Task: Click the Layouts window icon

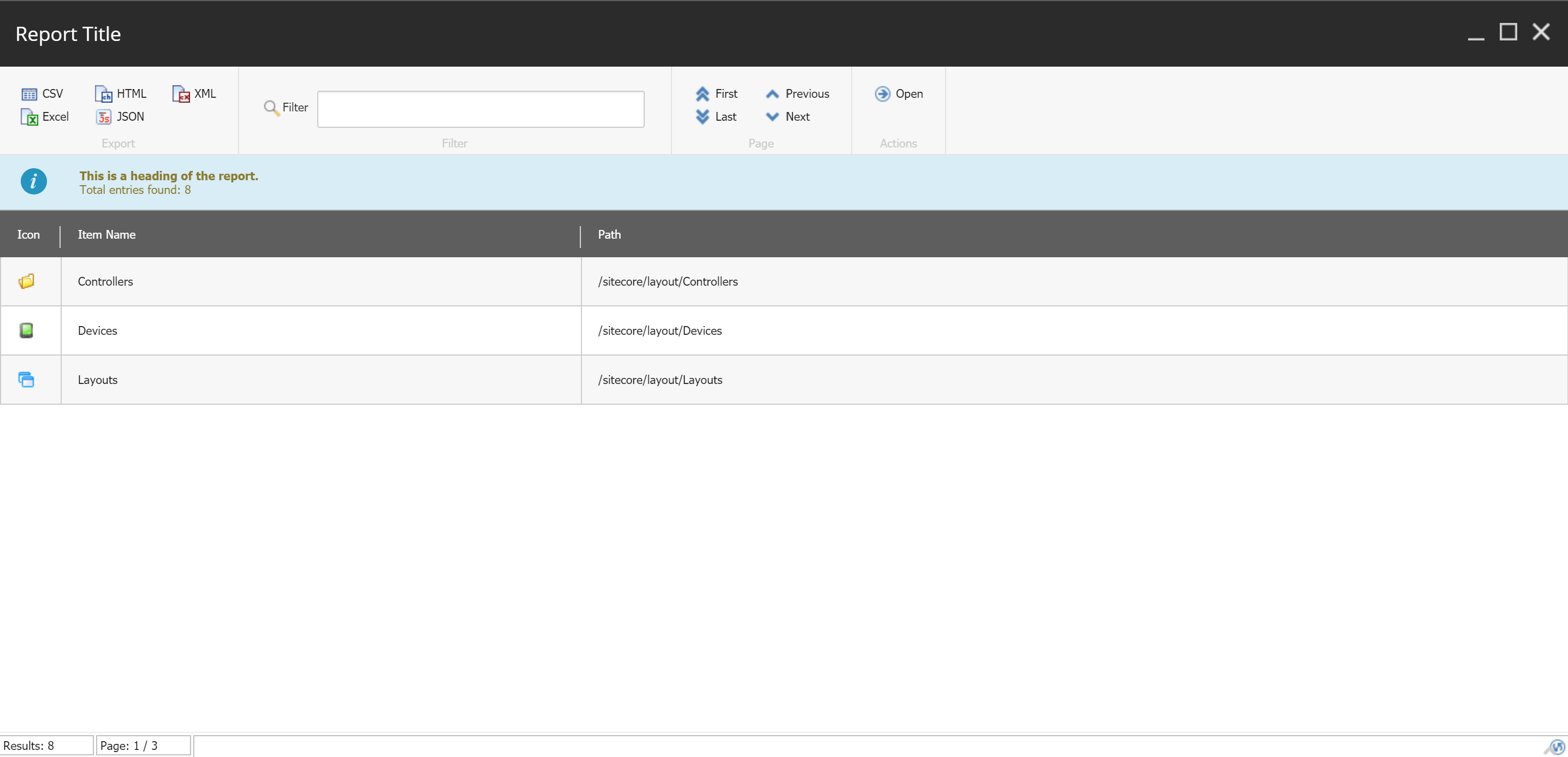Action: pyautogui.click(x=26, y=380)
